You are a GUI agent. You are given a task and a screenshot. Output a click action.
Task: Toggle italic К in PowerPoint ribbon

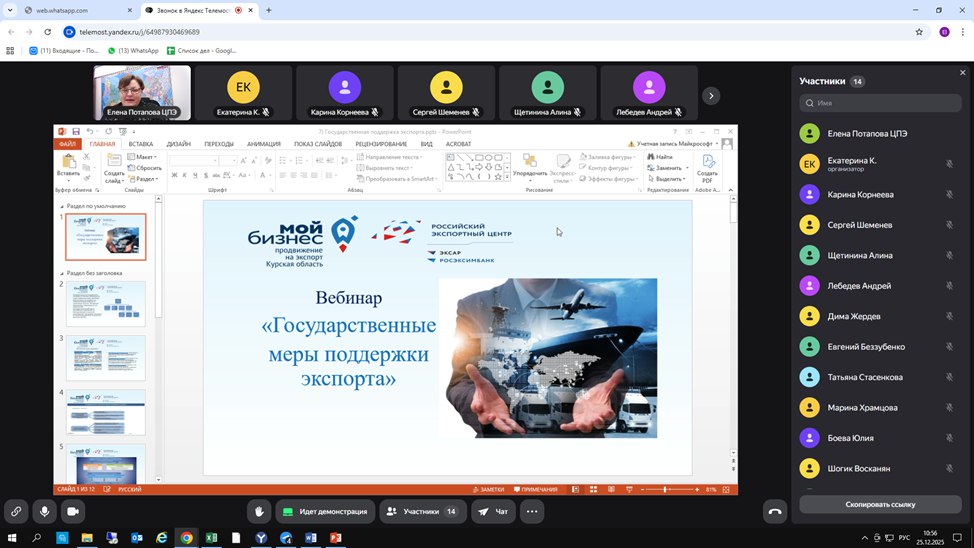point(184,176)
